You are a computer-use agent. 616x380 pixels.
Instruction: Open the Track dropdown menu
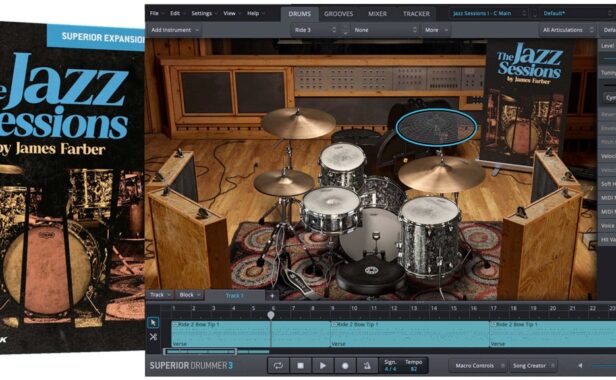tap(160, 295)
